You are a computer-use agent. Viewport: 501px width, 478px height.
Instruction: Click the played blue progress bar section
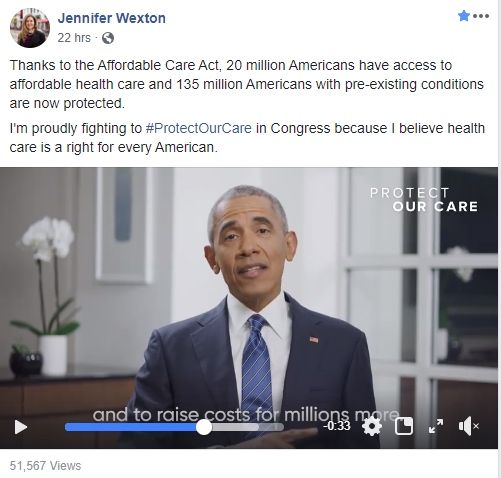(x=131, y=427)
